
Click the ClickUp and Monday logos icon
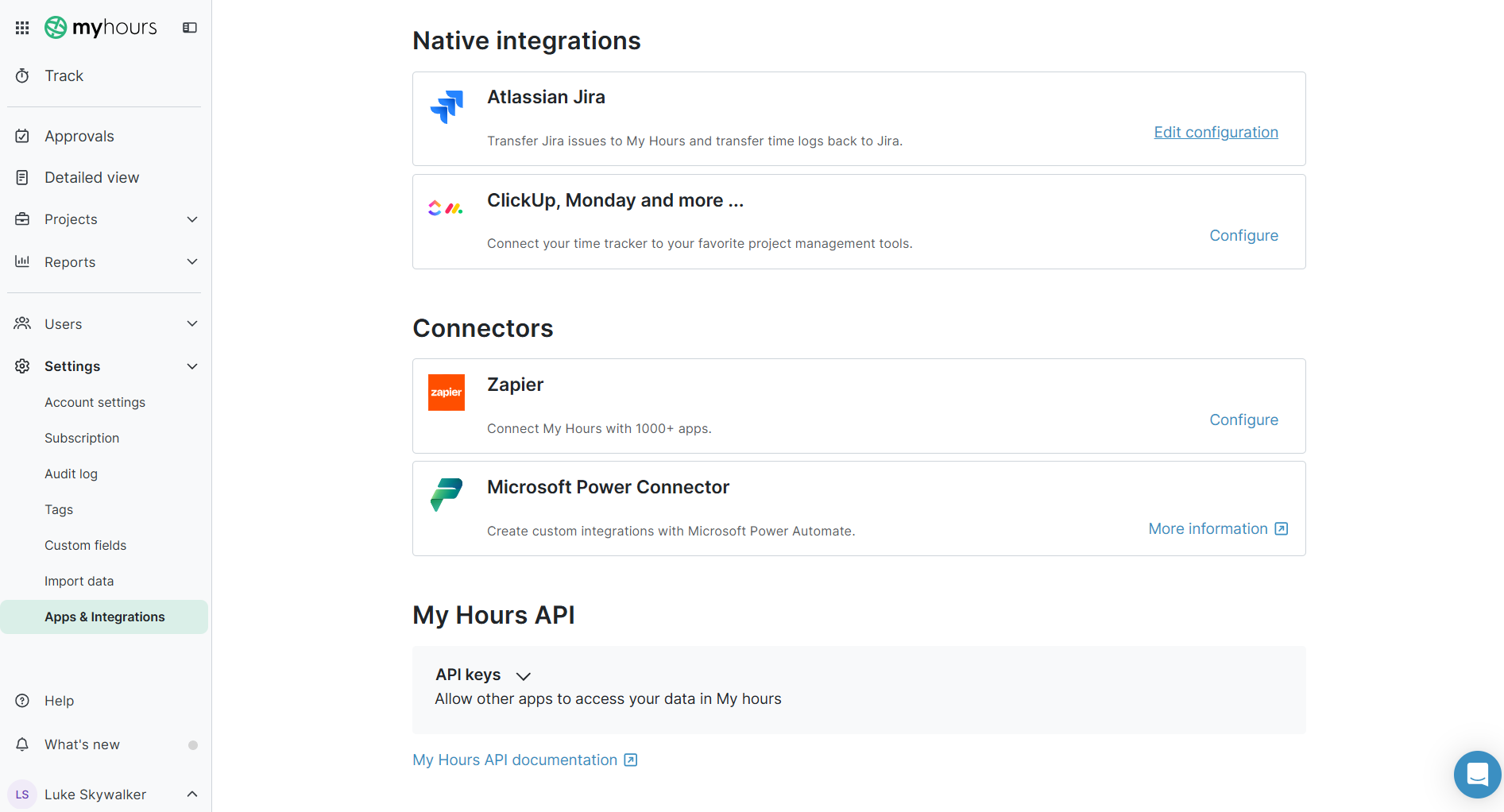pyautogui.click(x=446, y=208)
